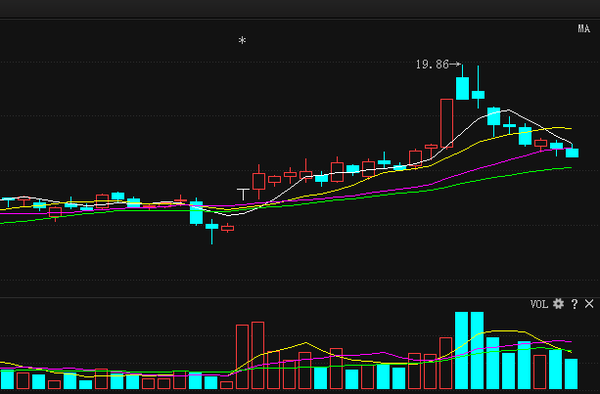This screenshot has width=600, height=394.
Task: Select the lowest cyan candlestick with long lower wick
Action: tap(212, 231)
